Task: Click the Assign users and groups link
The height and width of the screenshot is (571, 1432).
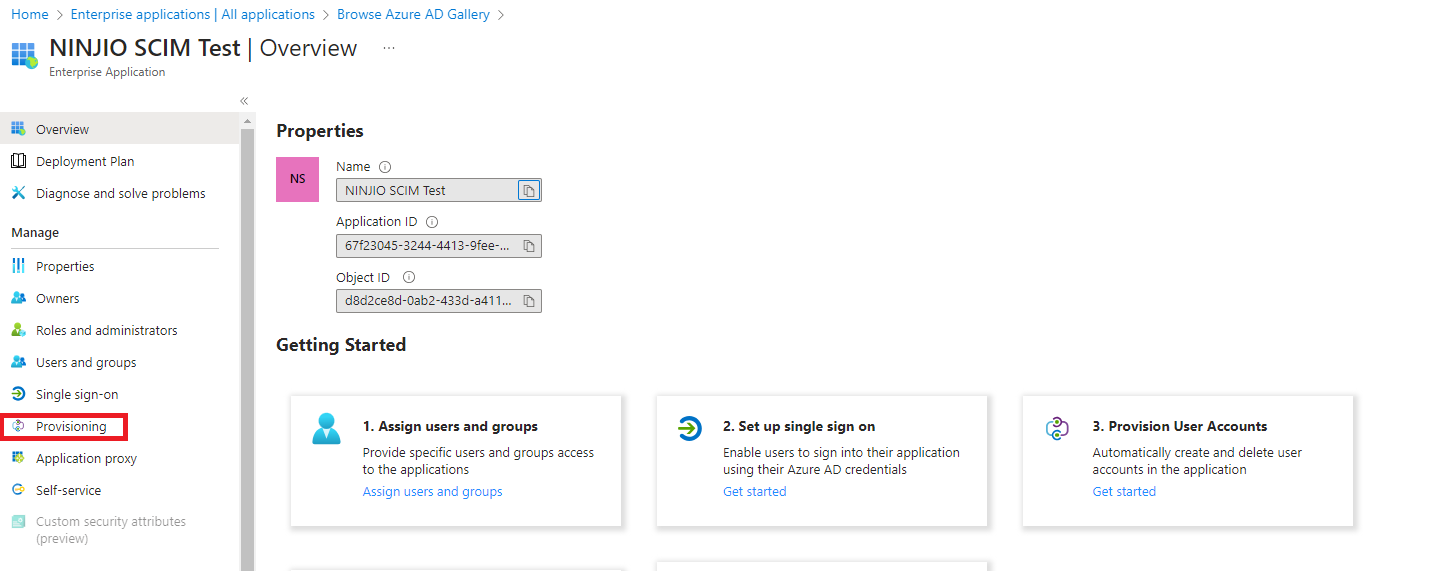Action: [432, 491]
